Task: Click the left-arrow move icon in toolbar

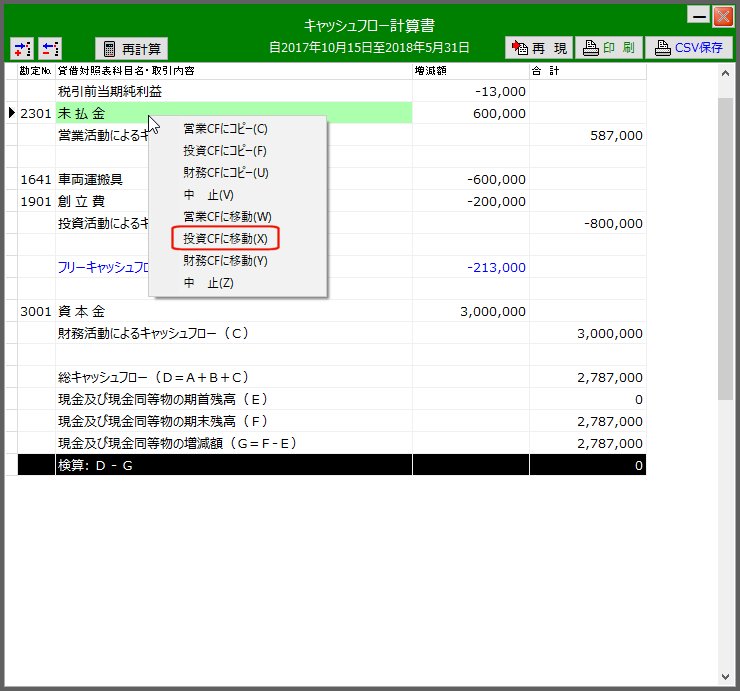Action: (x=50, y=48)
